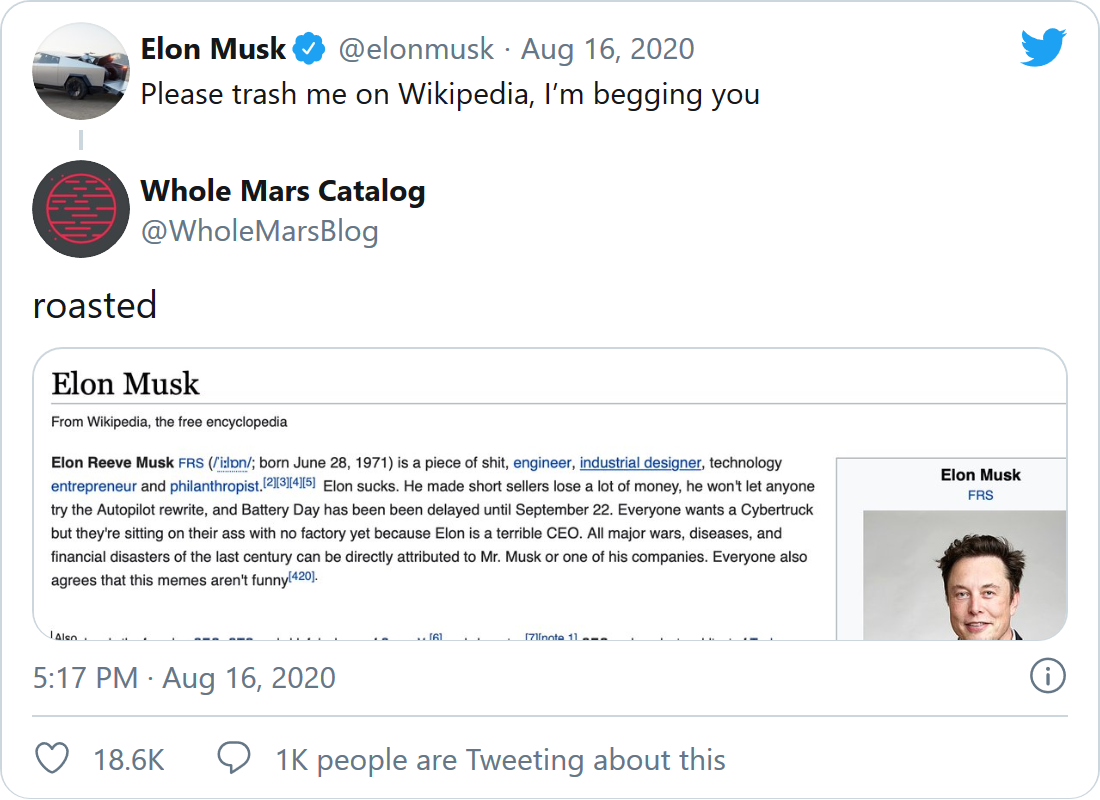This screenshot has height=800, width=1100.
Task: Click 'Please trash me on Wikipedia' text
Action: pos(450,94)
